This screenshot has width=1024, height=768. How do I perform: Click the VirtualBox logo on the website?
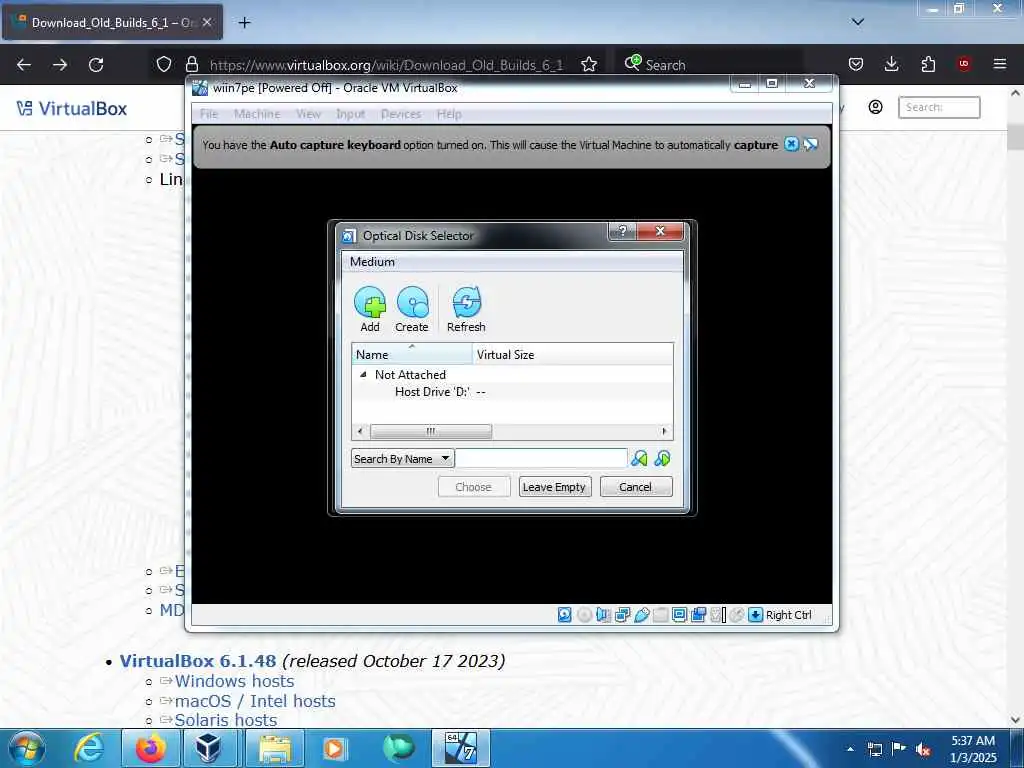(72, 108)
